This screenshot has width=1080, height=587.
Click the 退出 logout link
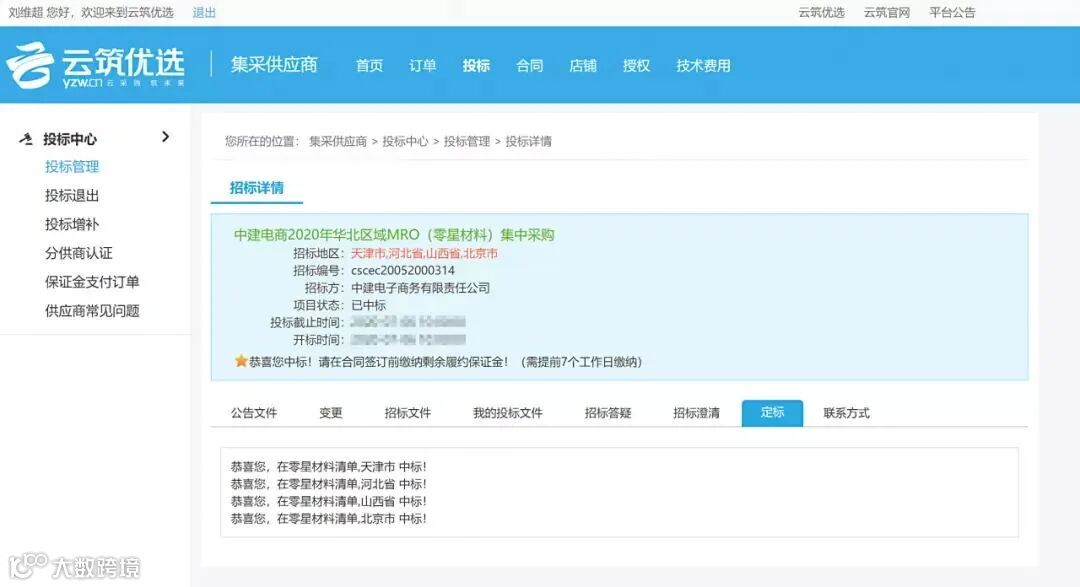click(204, 12)
